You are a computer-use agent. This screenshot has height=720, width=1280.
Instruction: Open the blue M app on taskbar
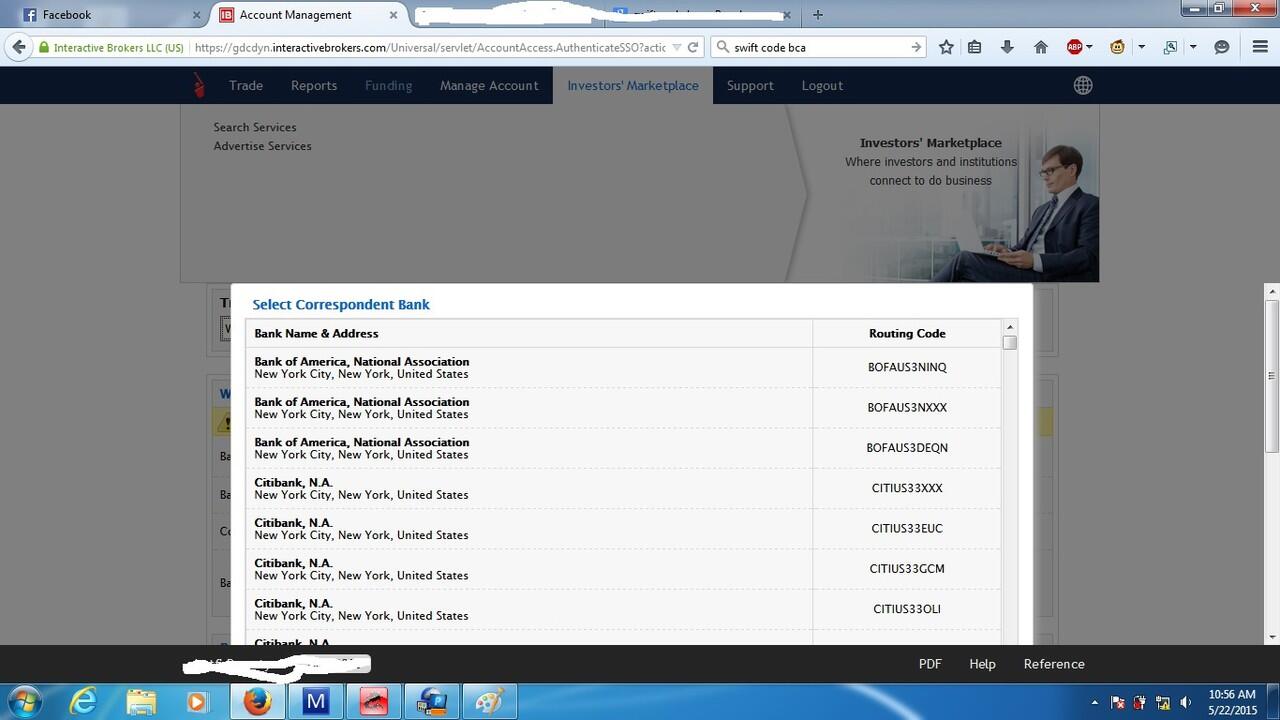click(315, 702)
